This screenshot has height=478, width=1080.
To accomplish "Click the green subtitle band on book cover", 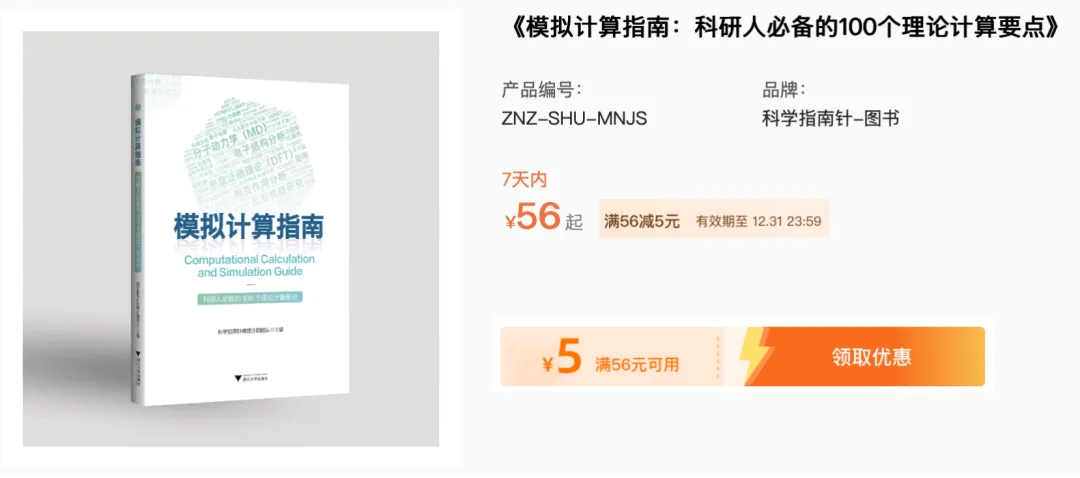I will pos(251,299).
